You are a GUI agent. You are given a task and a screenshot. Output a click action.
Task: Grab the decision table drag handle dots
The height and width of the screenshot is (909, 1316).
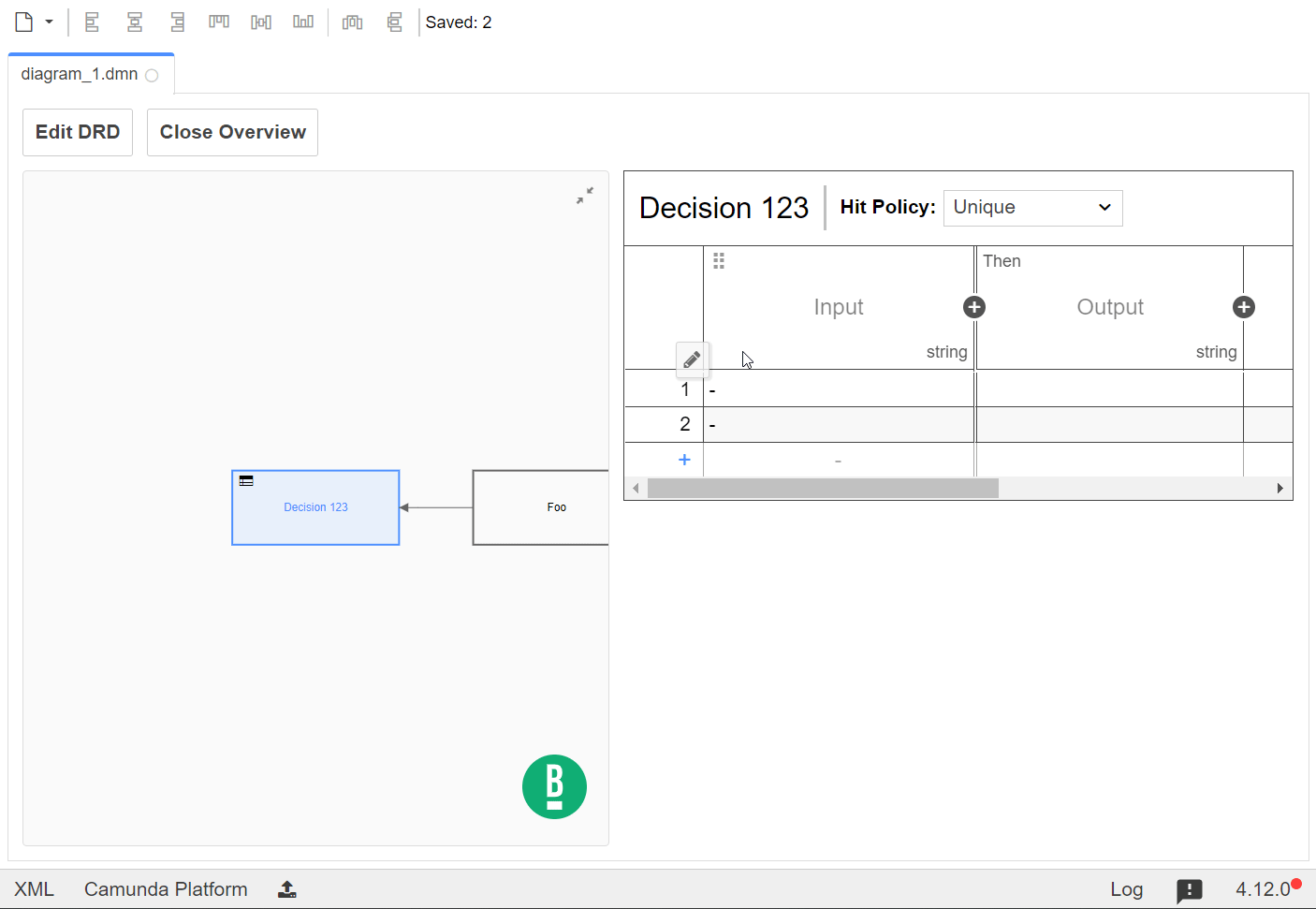pos(719,260)
